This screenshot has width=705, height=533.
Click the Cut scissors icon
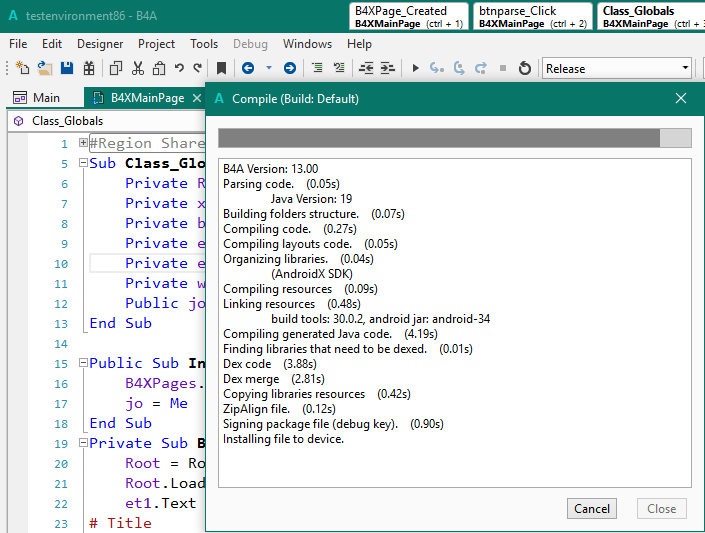pos(138,68)
